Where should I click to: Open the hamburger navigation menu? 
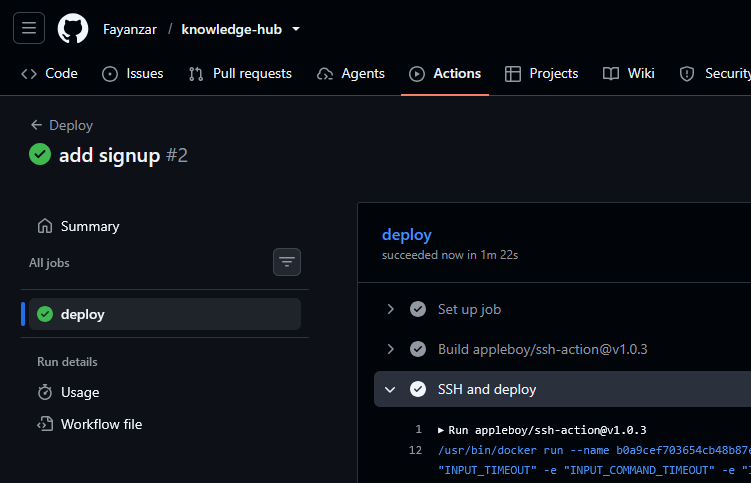point(29,28)
